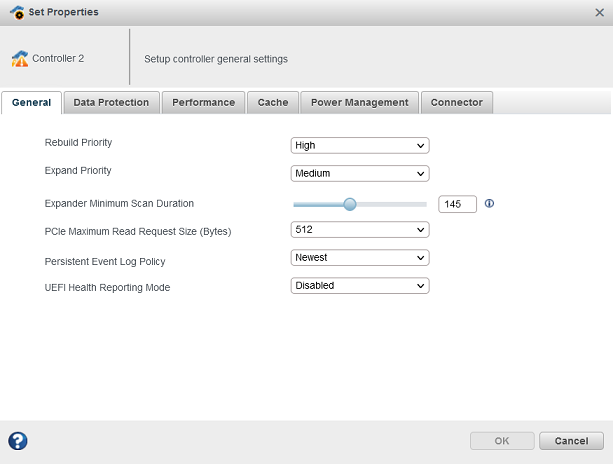This screenshot has width=613, height=464.
Task: Open the UEFI Health Reporting Mode dropdown
Action: point(360,285)
